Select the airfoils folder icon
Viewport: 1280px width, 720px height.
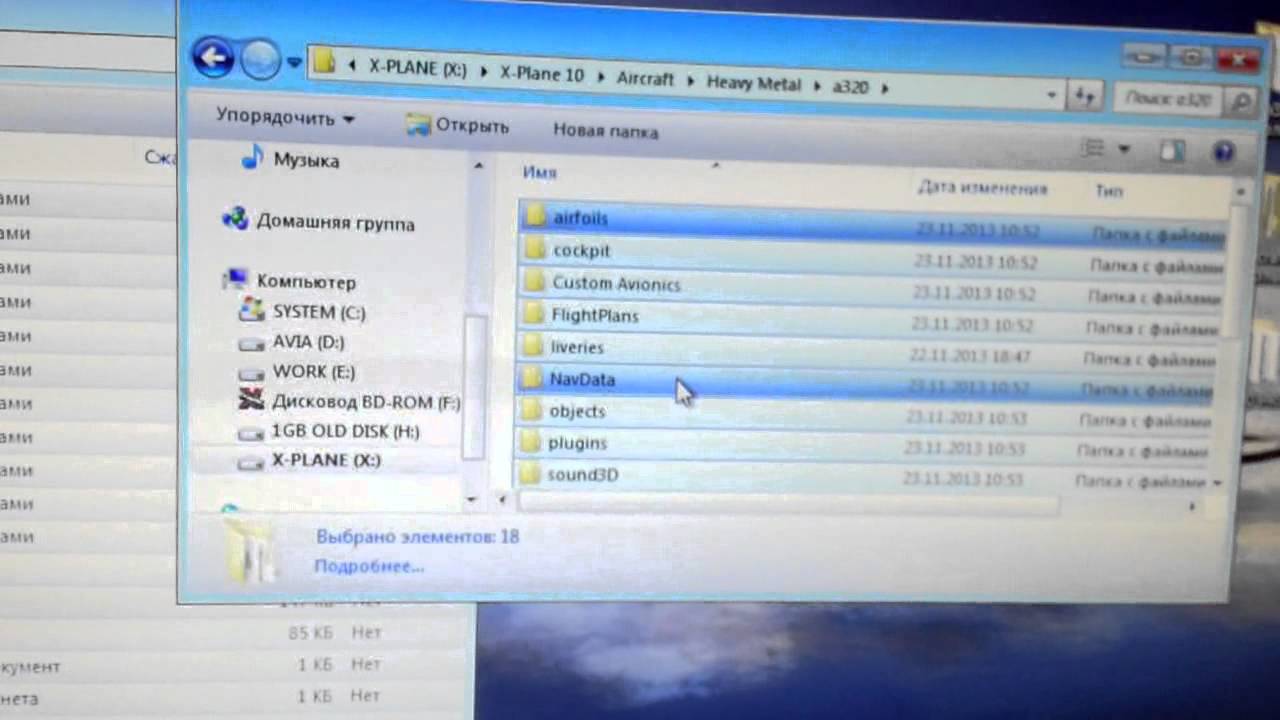(535, 215)
